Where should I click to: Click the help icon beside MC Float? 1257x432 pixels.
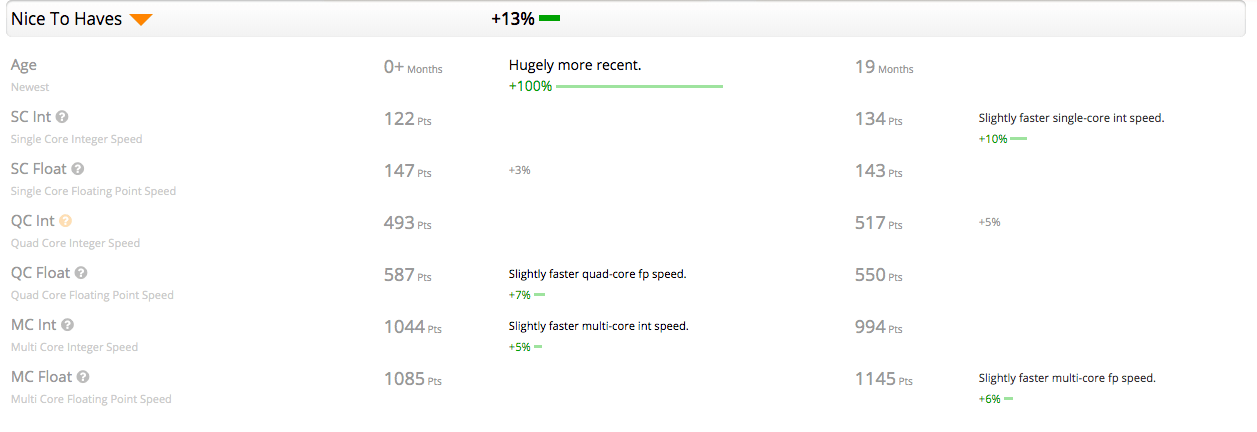pyautogui.click(x=83, y=377)
